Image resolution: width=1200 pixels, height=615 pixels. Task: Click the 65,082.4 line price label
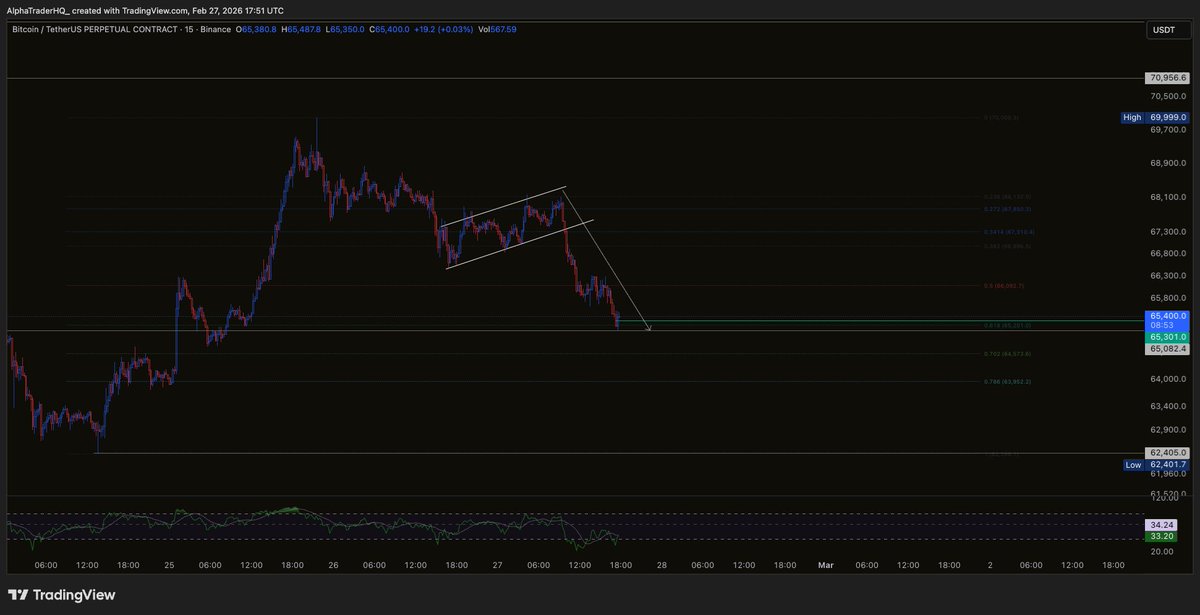coord(1167,348)
